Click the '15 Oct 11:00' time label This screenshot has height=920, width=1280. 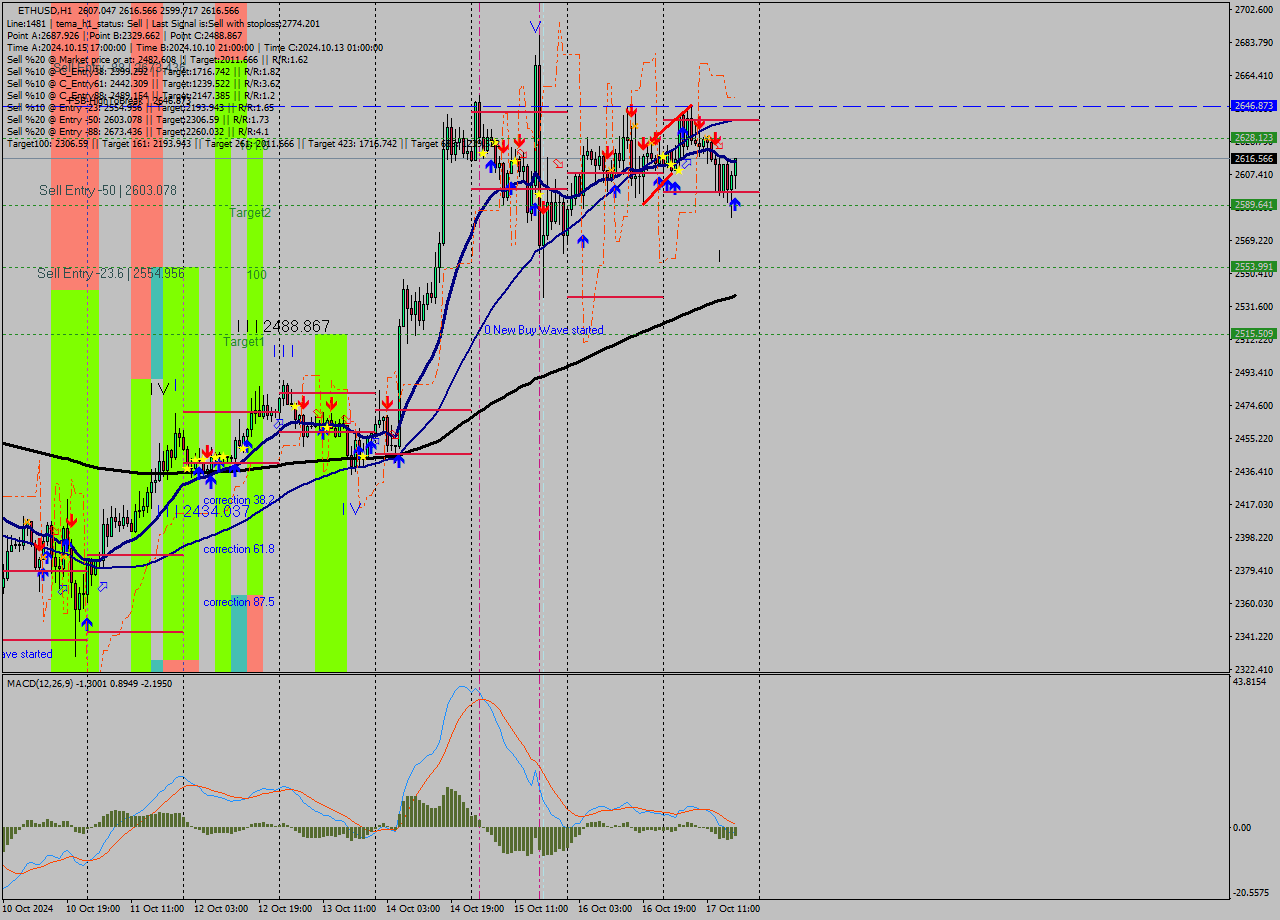pyautogui.click(x=541, y=909)
